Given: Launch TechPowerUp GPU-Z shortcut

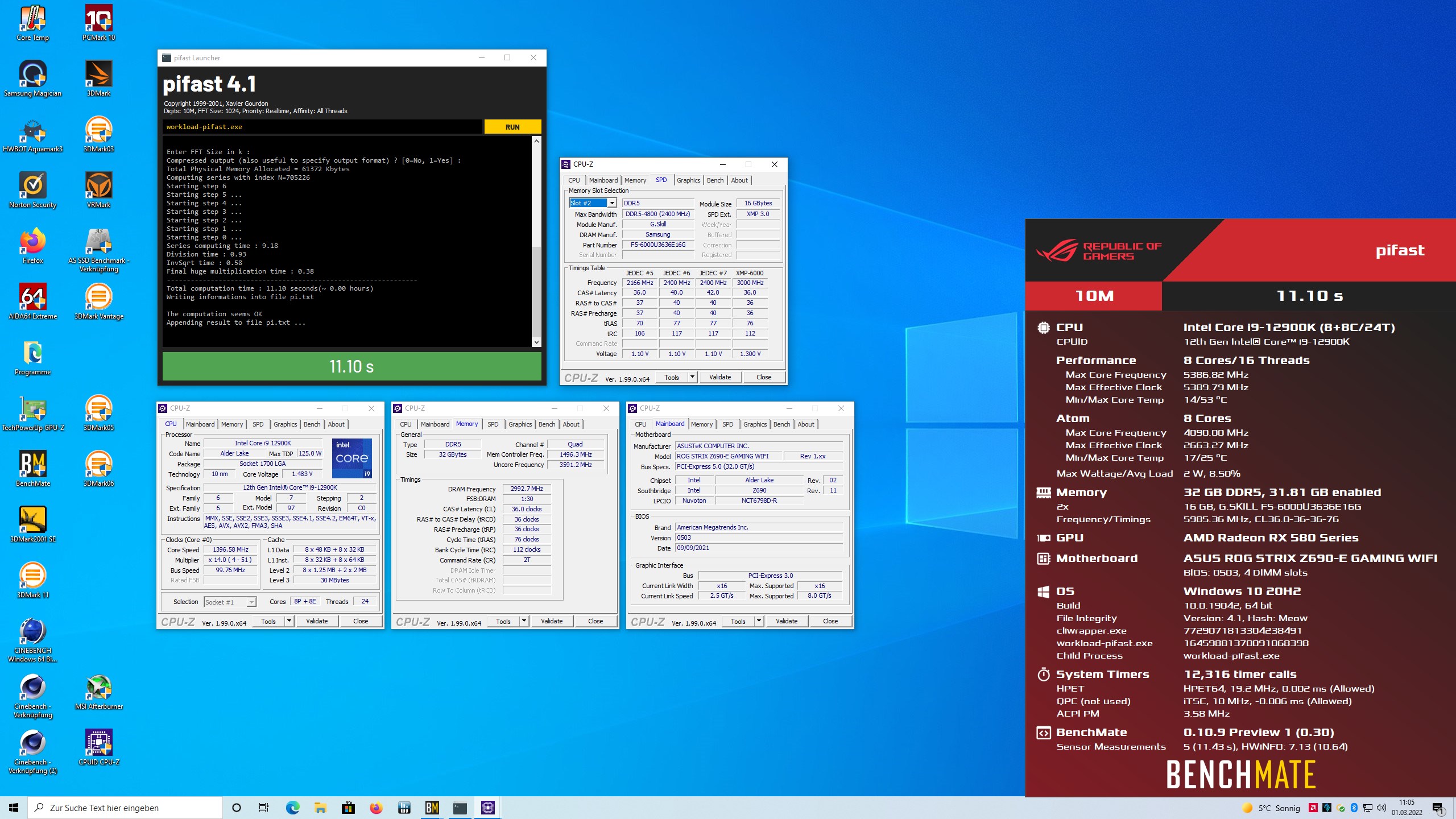Looking at the screenshot, I should pyautogui.click(x=32, y=413).
